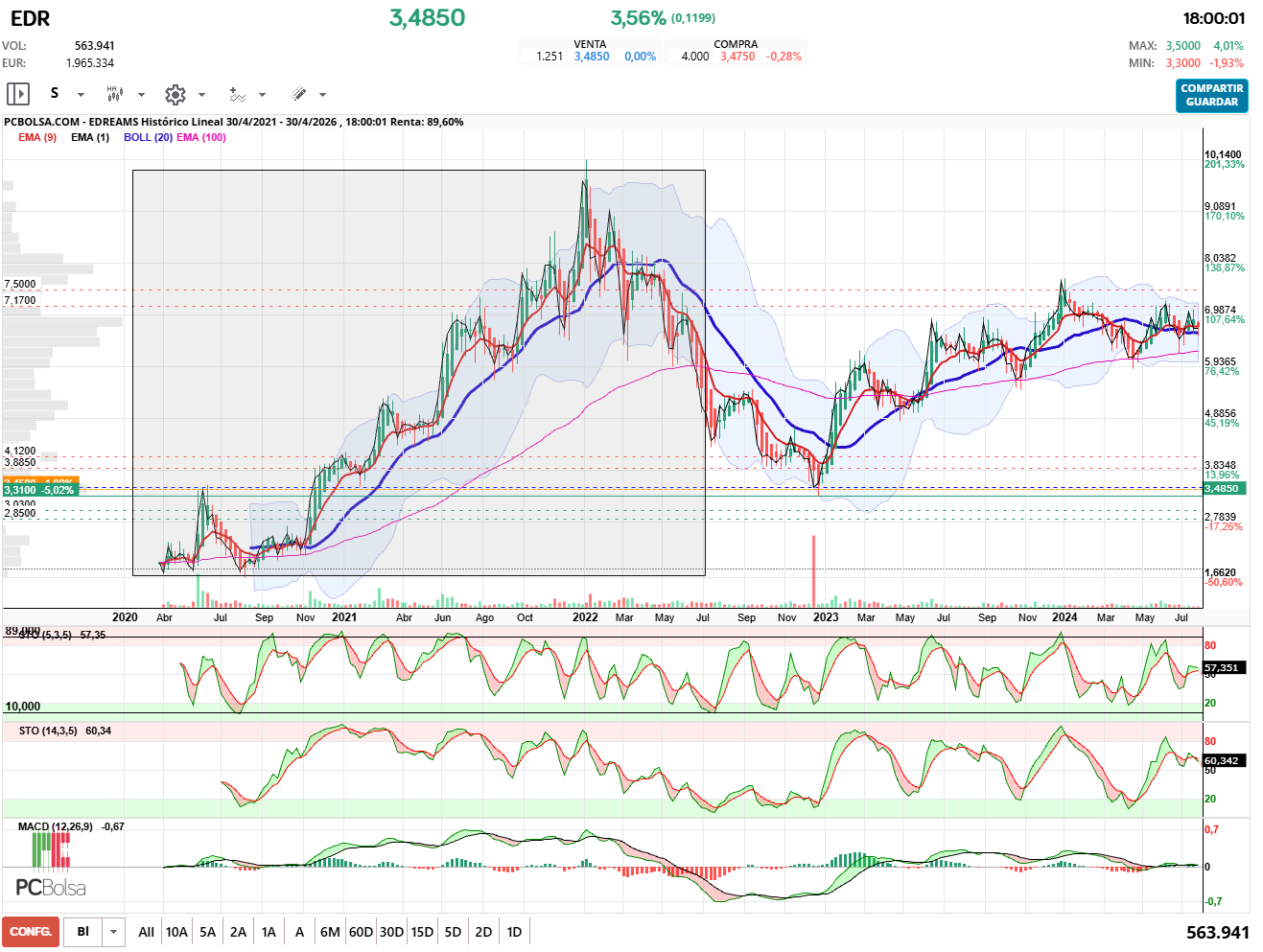
Task: Click the EMA (9) indicator label
Action: coord(37,137)
